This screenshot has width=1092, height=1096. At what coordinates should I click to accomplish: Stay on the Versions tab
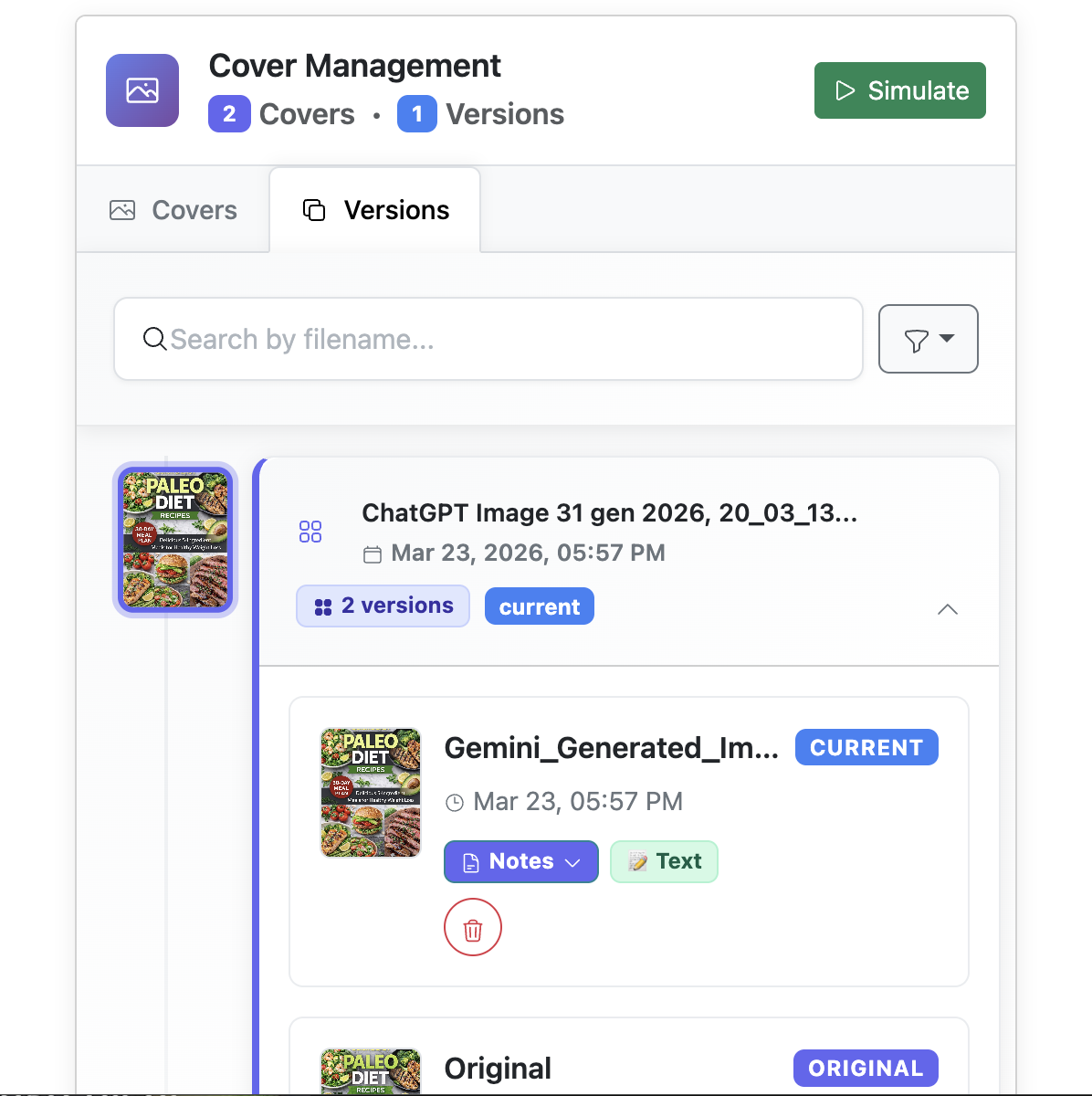pyautogui.click(x=375, y=209)
